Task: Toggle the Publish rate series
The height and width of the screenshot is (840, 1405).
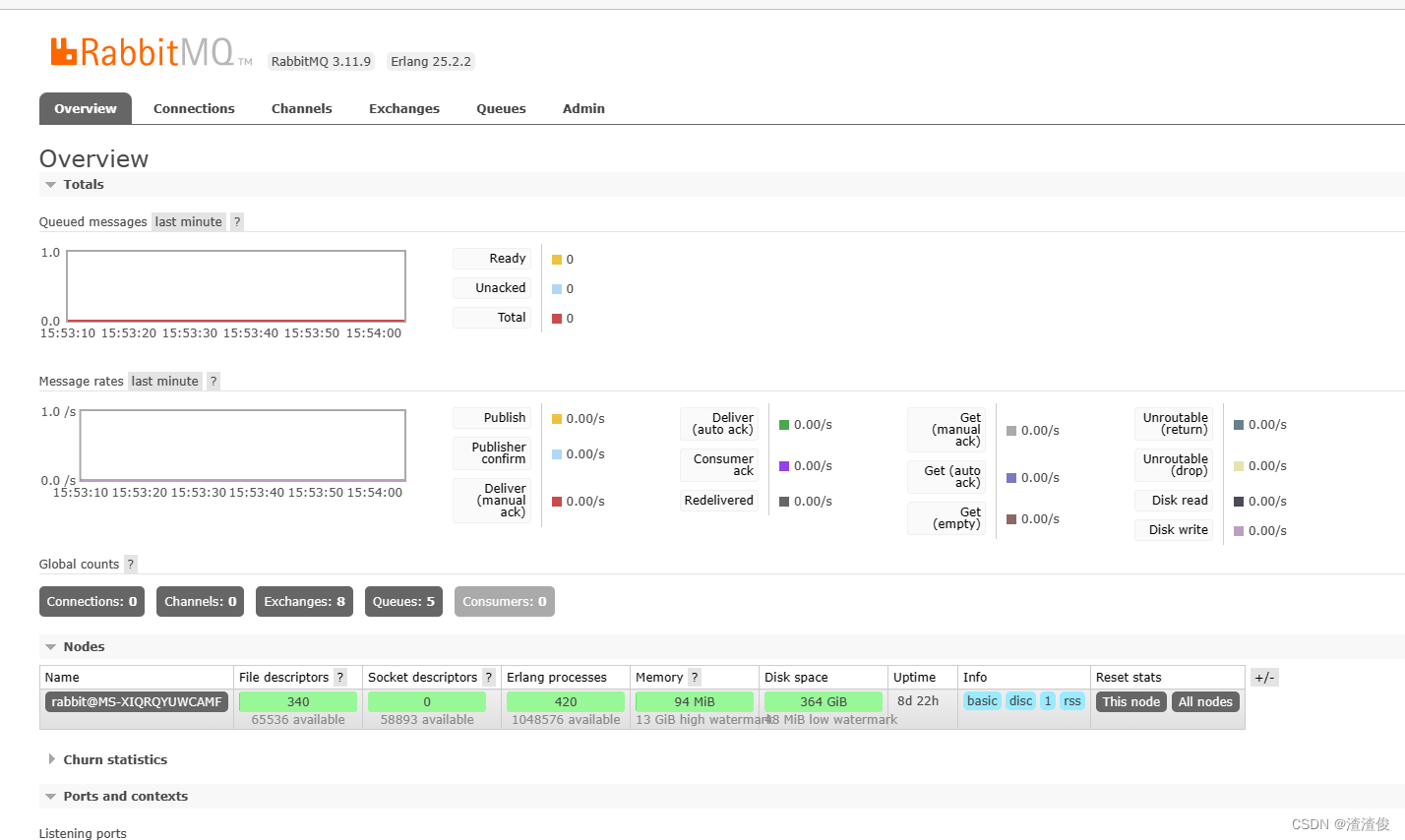Action: pos(492,418)
